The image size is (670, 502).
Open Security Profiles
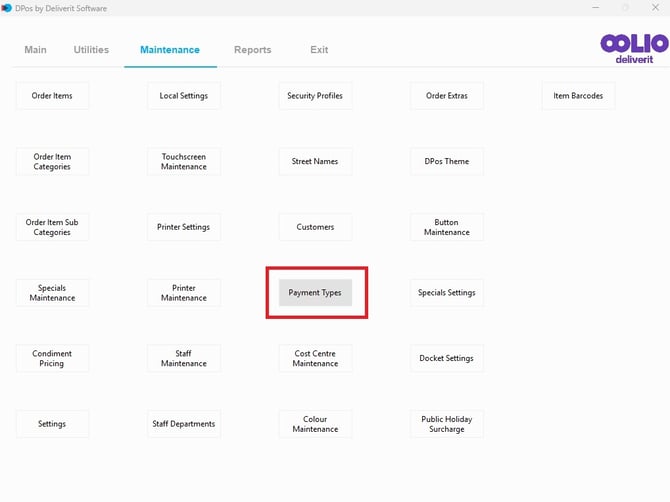point(315,96)
